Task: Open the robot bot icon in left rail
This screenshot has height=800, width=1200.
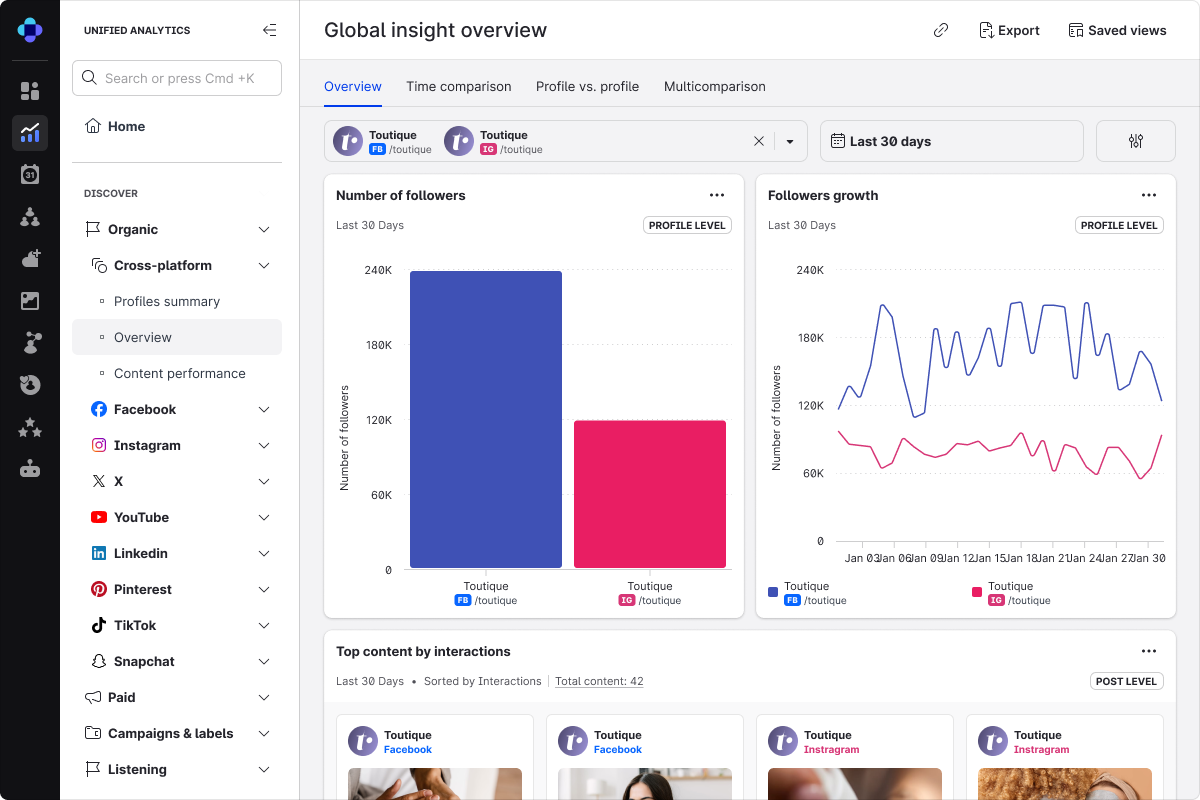Action: point(30,469)
